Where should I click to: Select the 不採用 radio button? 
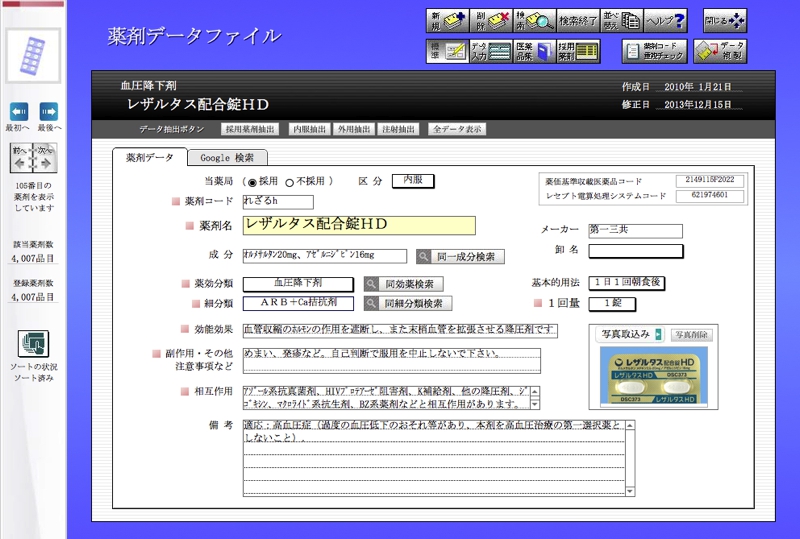point(289,182)
